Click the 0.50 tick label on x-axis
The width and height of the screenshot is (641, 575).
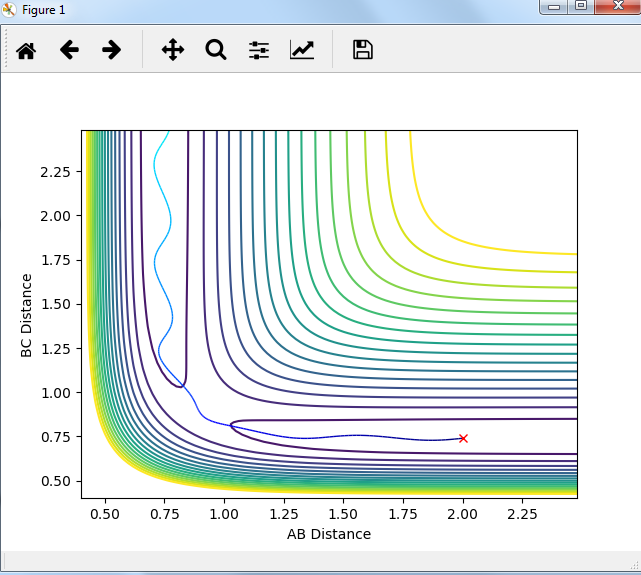tap(104, 513)
